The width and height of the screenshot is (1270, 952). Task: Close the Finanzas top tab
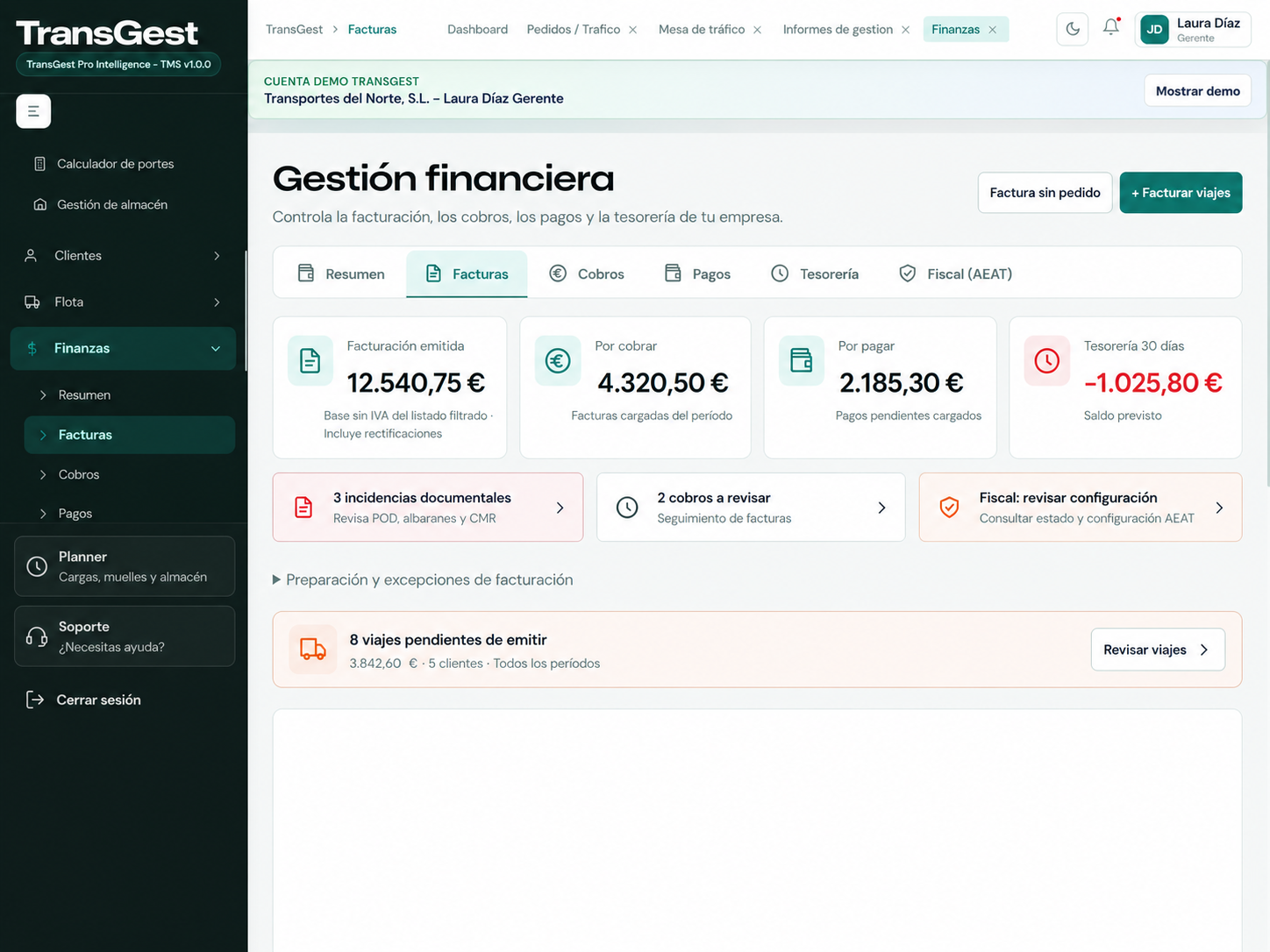tap(992, 30)
